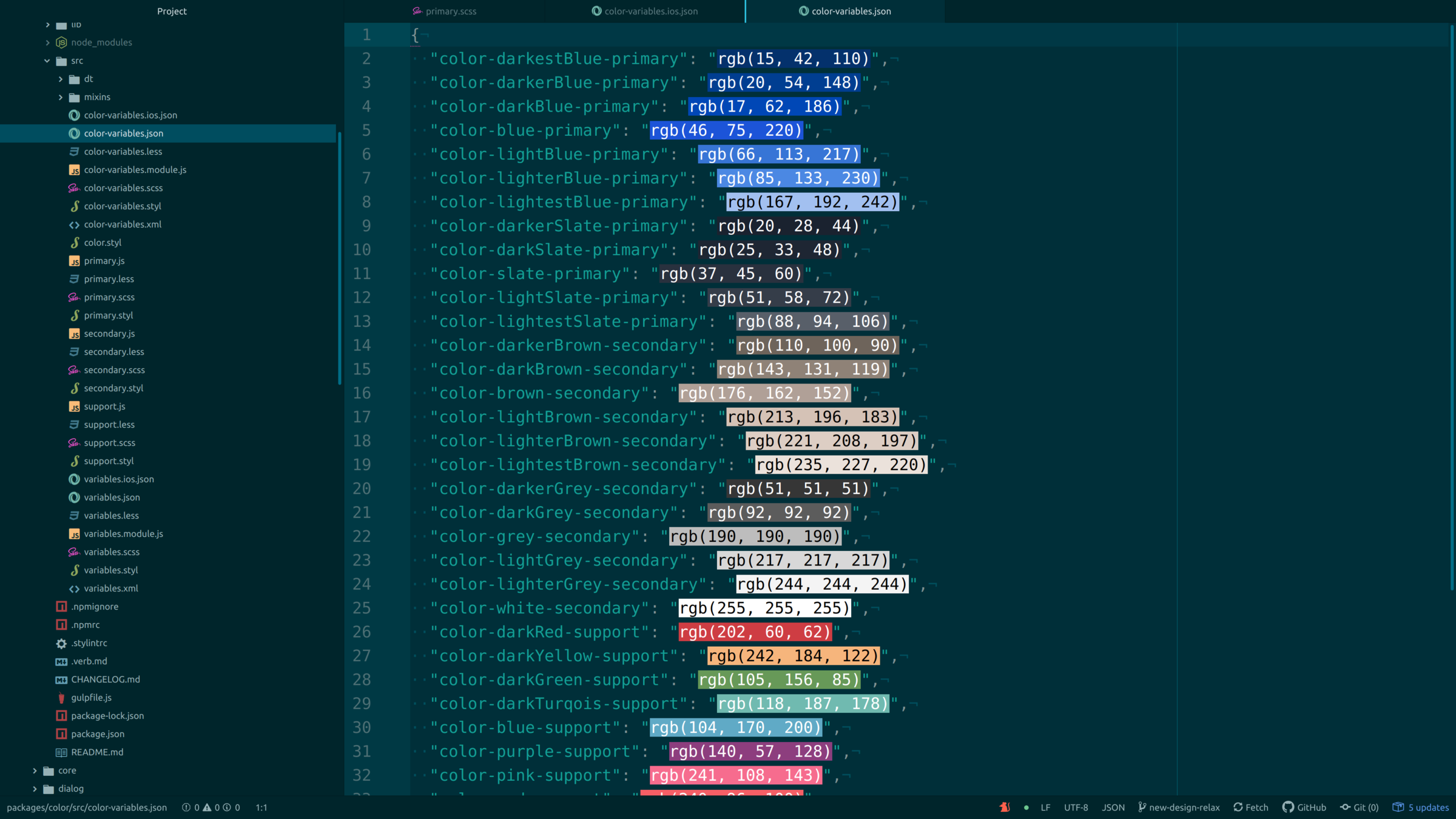Image resolution: width=1456 pixels, height=819 pixels.
Task: Expand the node_modules folder
Action: (x=47, y=42)
